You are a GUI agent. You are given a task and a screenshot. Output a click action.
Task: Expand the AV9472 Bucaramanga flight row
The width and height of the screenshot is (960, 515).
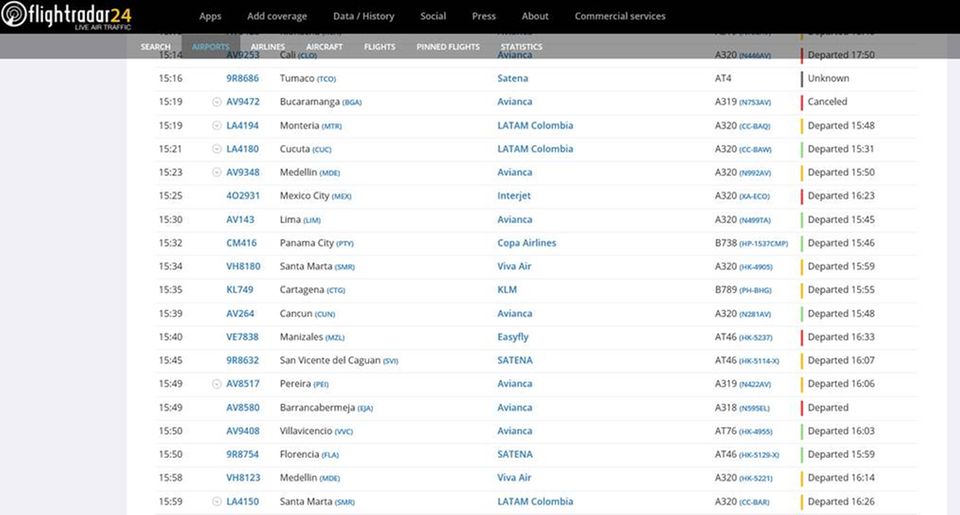pos(217,102)
